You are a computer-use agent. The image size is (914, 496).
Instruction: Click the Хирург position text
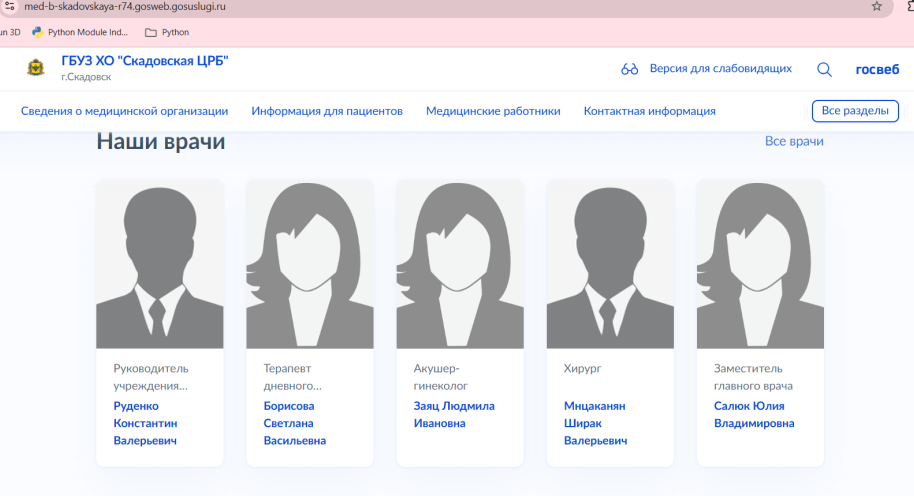coord(582,368)
